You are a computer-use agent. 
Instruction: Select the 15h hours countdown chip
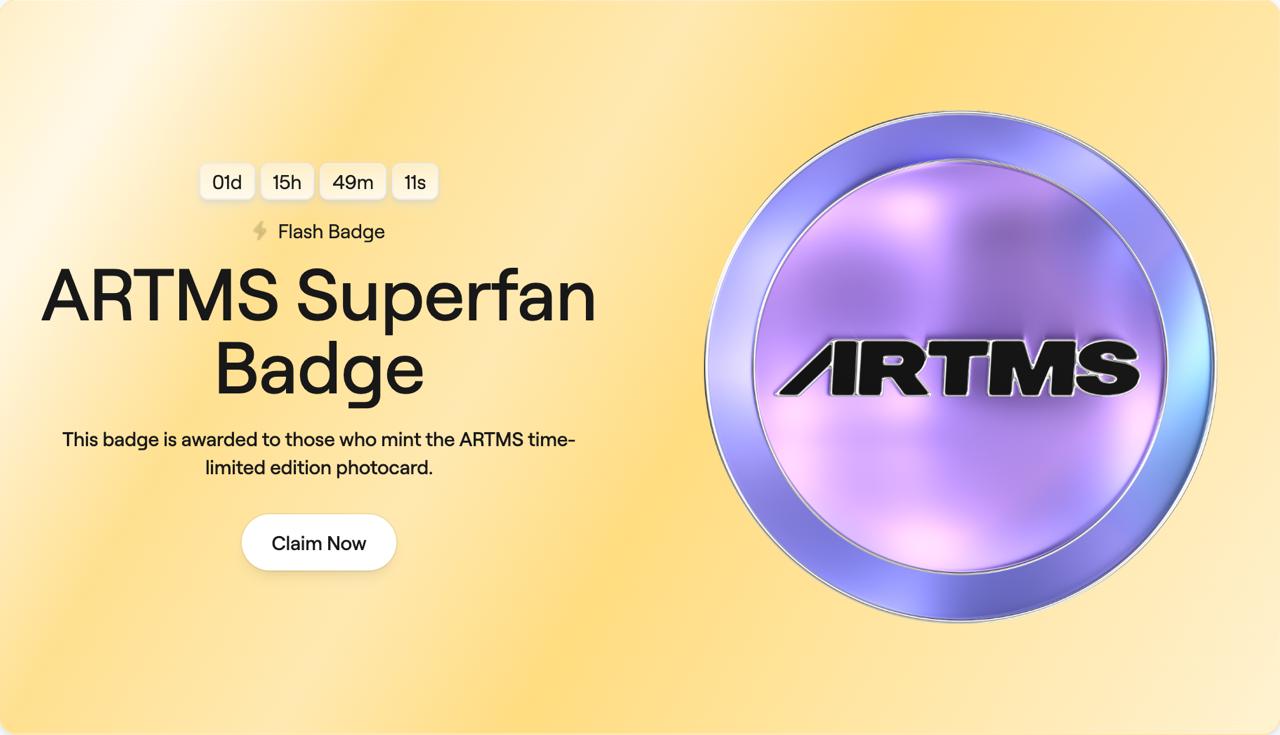[x=287, y=182]
